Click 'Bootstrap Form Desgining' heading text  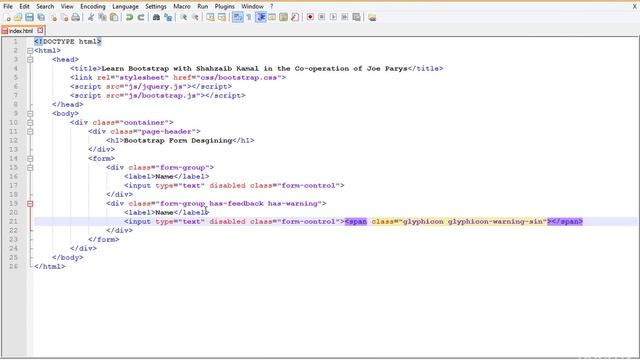tap(178, 140)
